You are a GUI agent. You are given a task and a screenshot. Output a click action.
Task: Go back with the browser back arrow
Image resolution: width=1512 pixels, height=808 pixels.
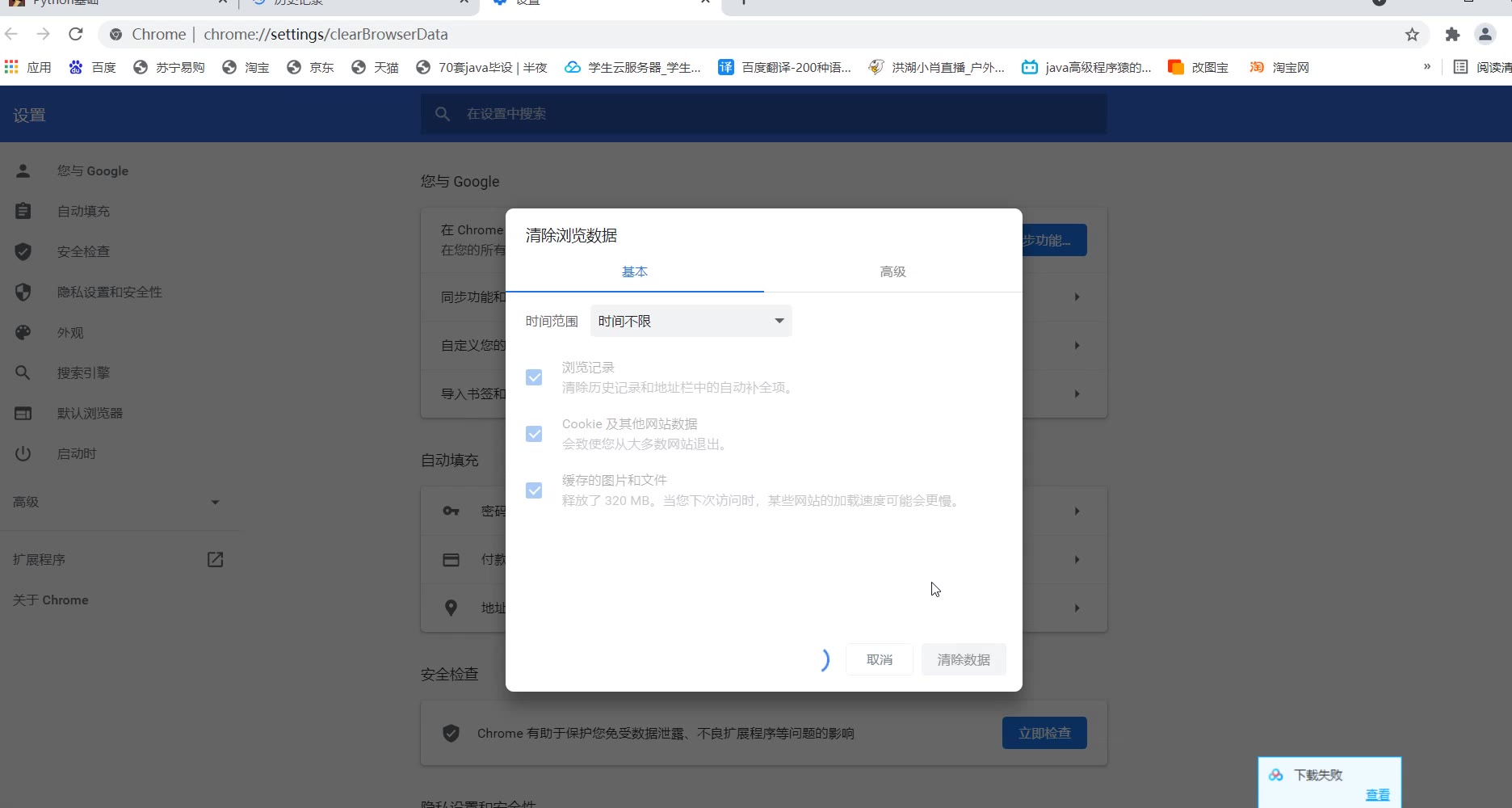point(11,34)
